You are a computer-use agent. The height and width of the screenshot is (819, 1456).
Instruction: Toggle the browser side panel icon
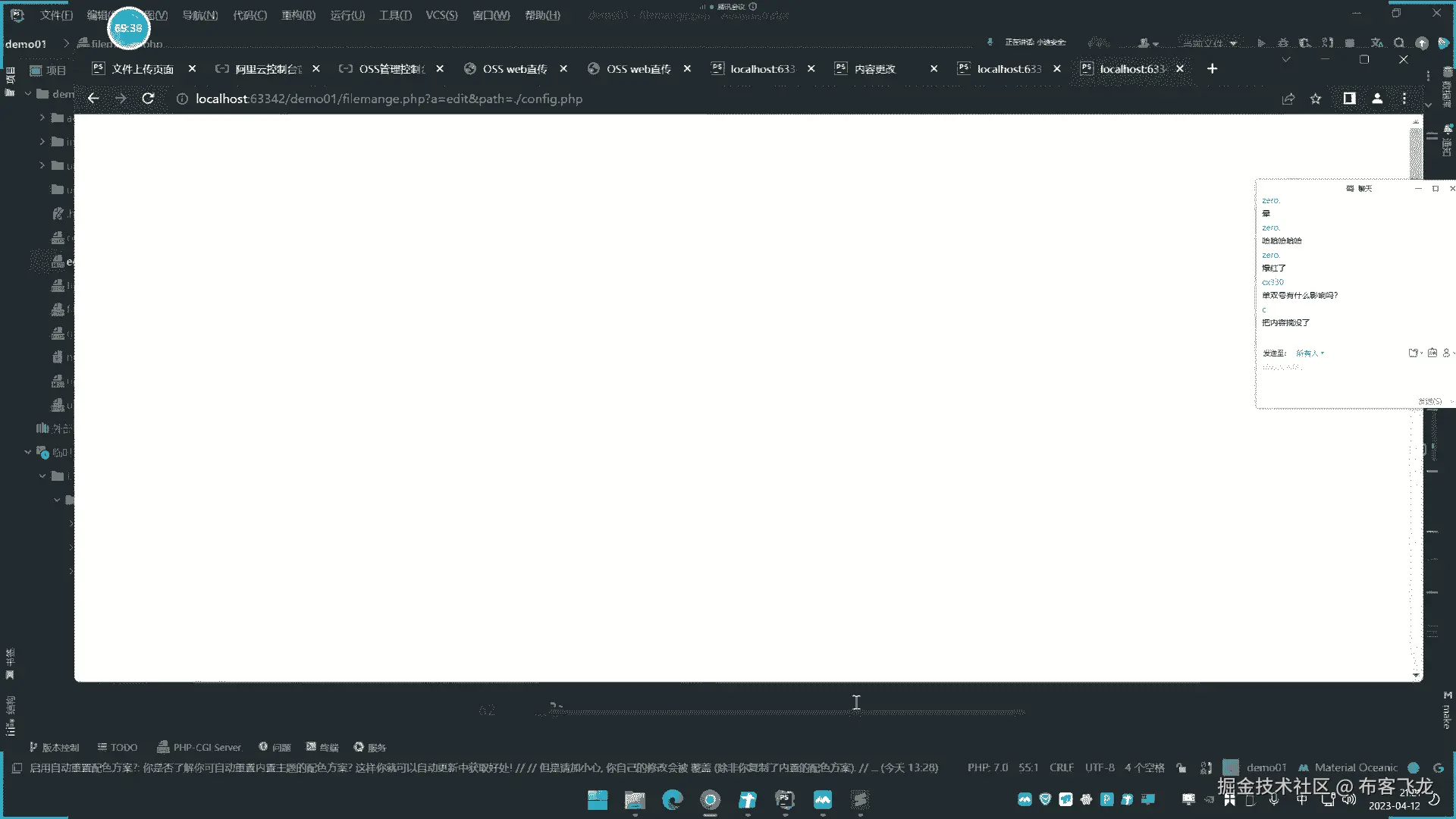tap(1349, 99)
